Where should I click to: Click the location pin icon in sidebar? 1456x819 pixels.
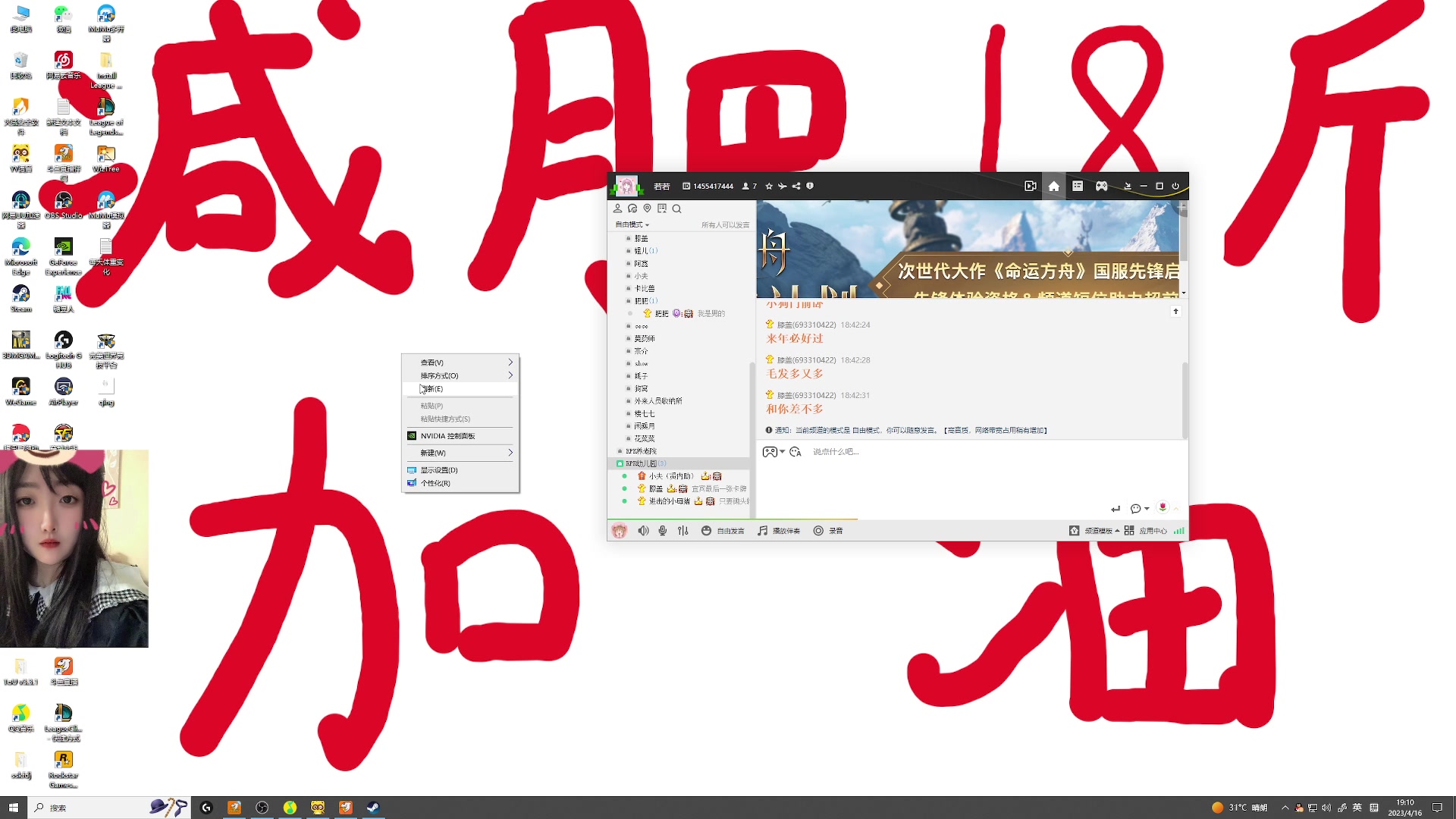tap(647, 209)
